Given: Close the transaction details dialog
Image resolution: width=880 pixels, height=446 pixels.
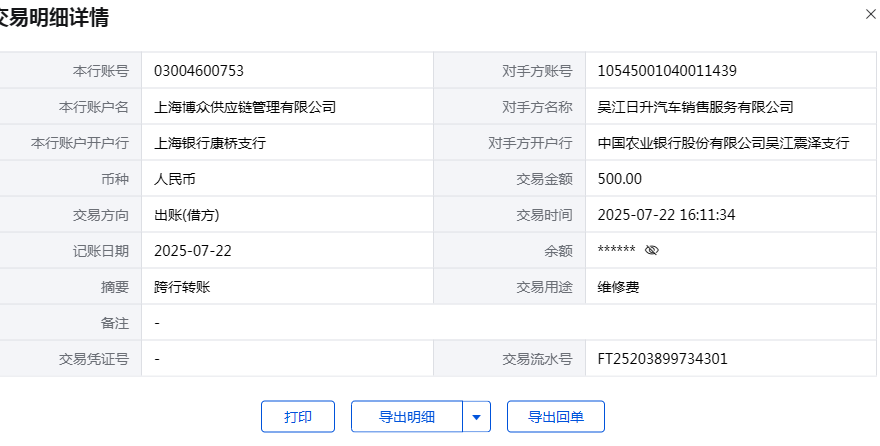Looking at the screenshot, I should [868, 14].
